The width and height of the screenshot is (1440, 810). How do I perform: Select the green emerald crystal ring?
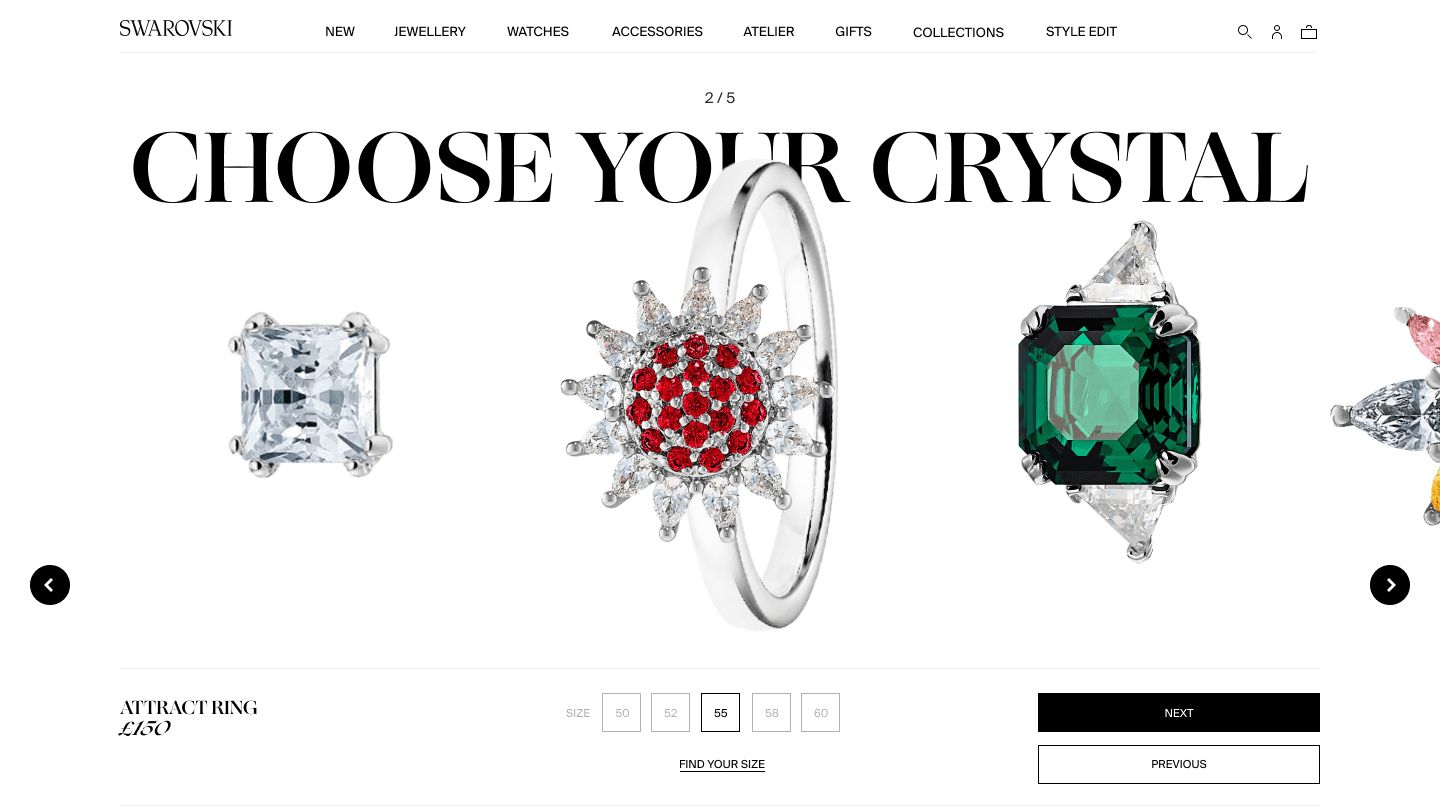pos(1110,391)
